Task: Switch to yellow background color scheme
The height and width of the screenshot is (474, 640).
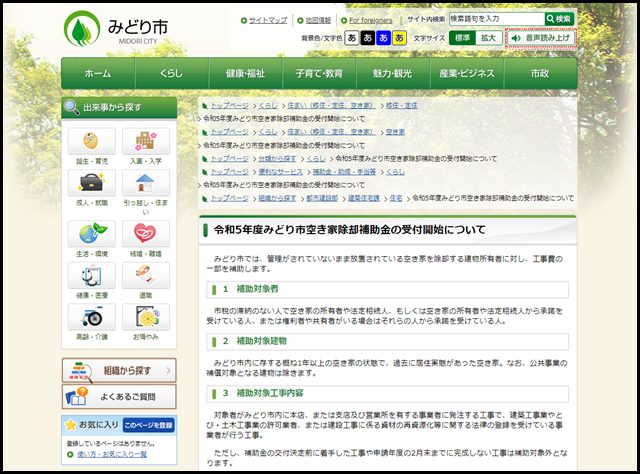Action: (x=399, y=38)
